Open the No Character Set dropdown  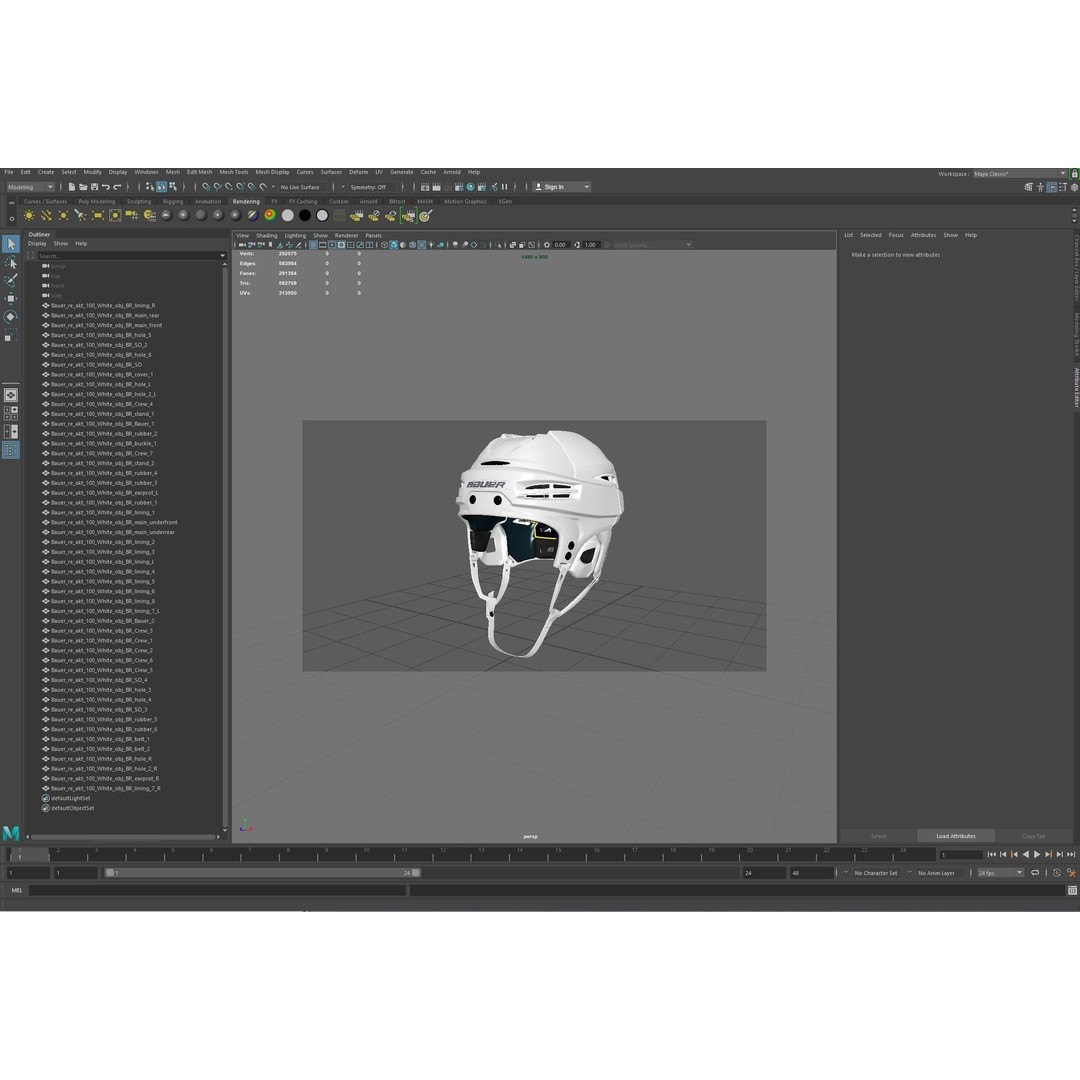pyautogui.click(x=876, y=873)
